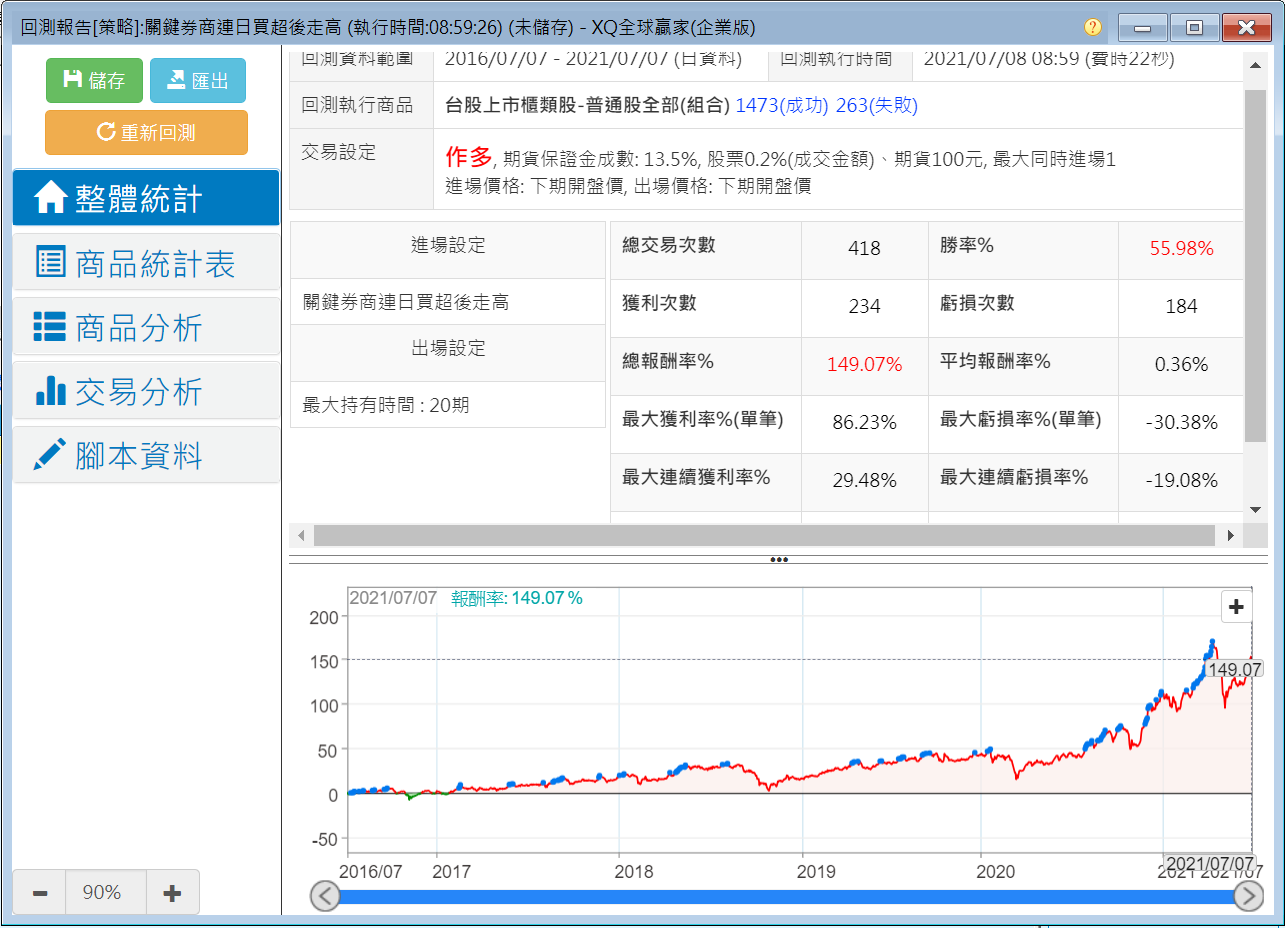The height and width of the screenshot is (928, 1285).
Task: Click the 90% zoom level field
Action: [102, 892]
